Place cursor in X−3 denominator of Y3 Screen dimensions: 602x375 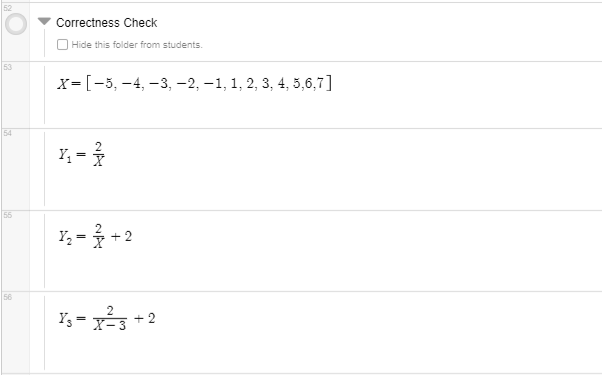[x=110, y=325]
